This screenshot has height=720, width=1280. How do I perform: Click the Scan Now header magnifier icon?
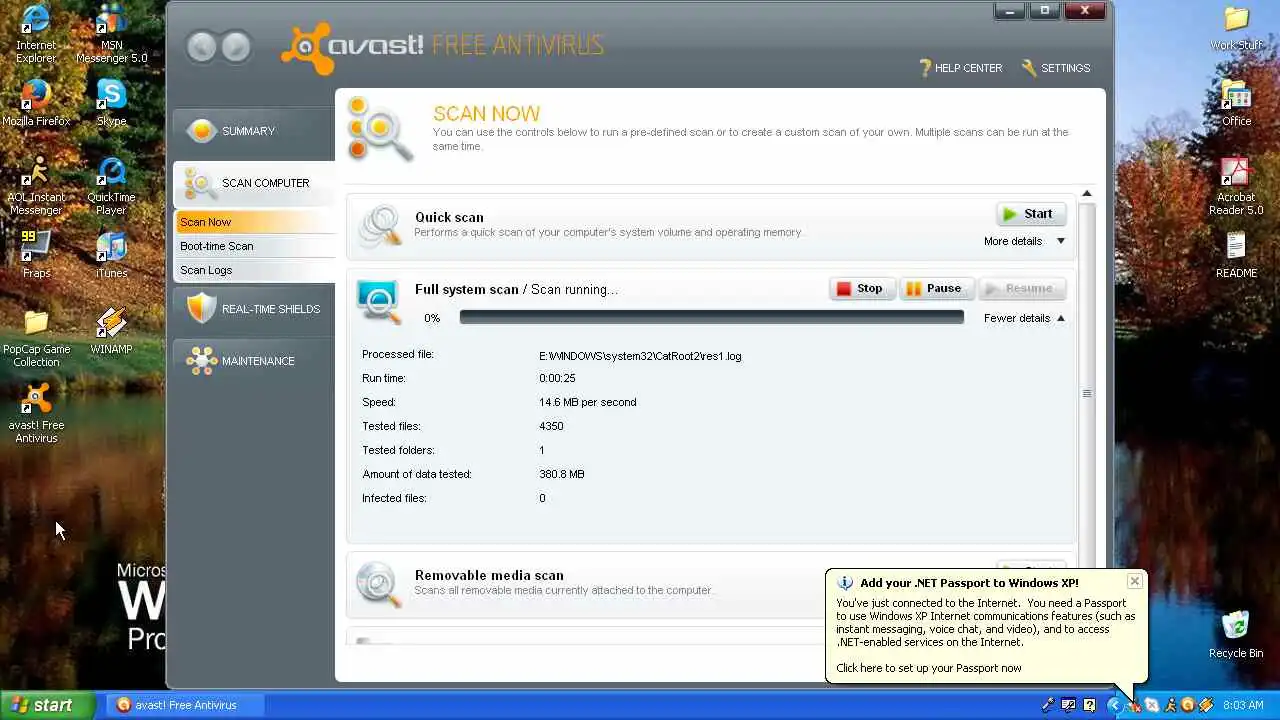[x=380, y=130]
